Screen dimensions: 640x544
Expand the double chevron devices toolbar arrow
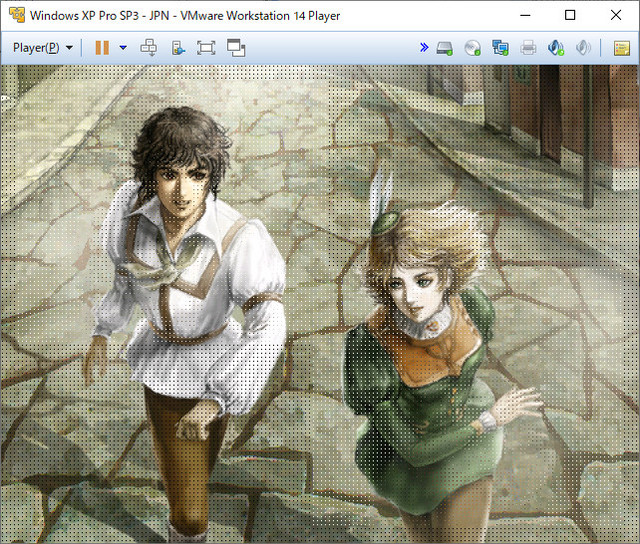click(x=424, y=47)
